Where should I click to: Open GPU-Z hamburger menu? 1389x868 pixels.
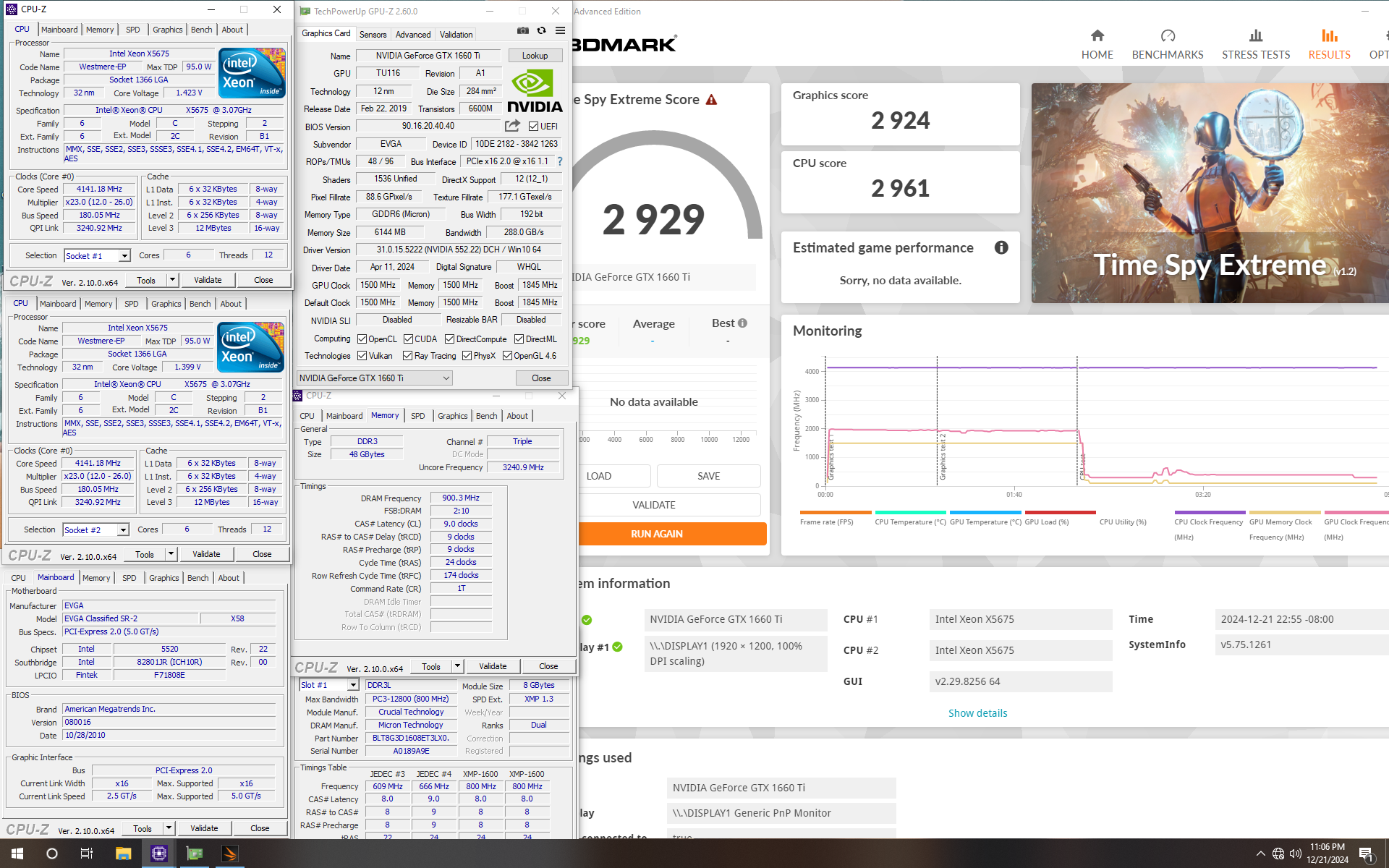tap(560, 30)
